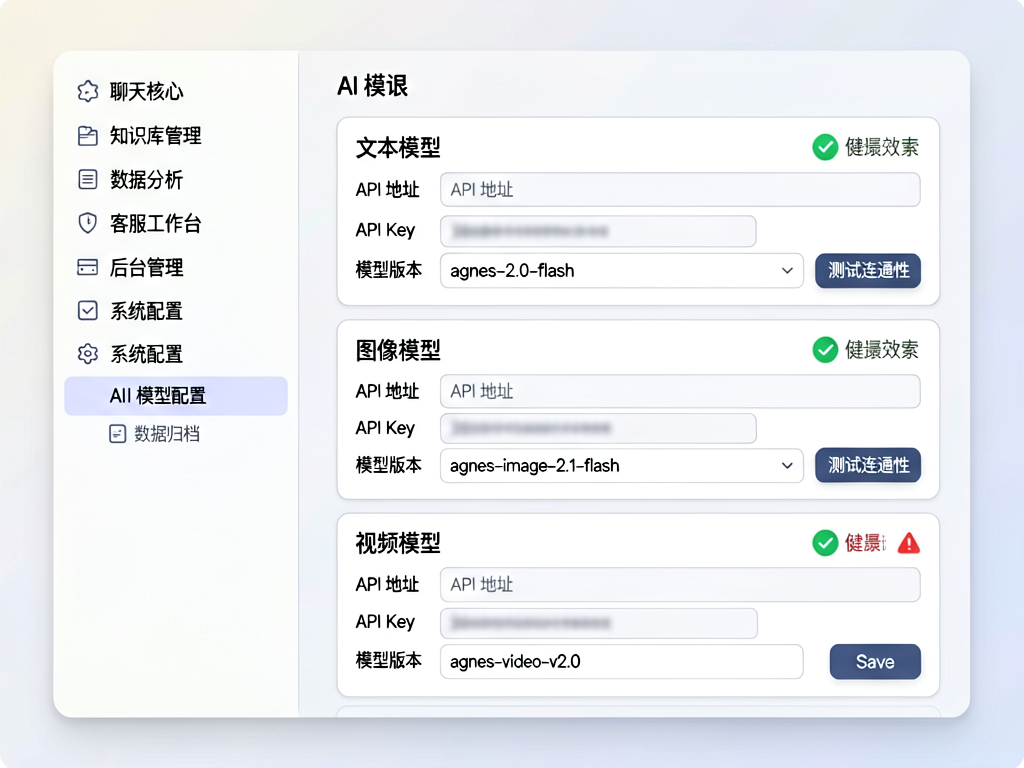Open the 数据归档 submenu item
Screen dimensions: 1024x768
[167, 434]
